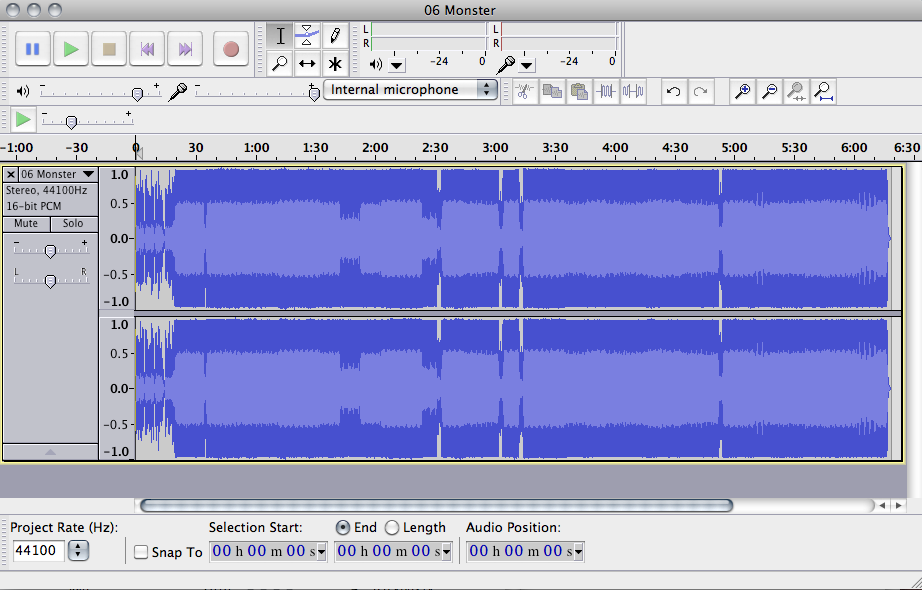Mute the 06 Monster track
Viewport: 922px width, 590px height.
click(26, 224)
